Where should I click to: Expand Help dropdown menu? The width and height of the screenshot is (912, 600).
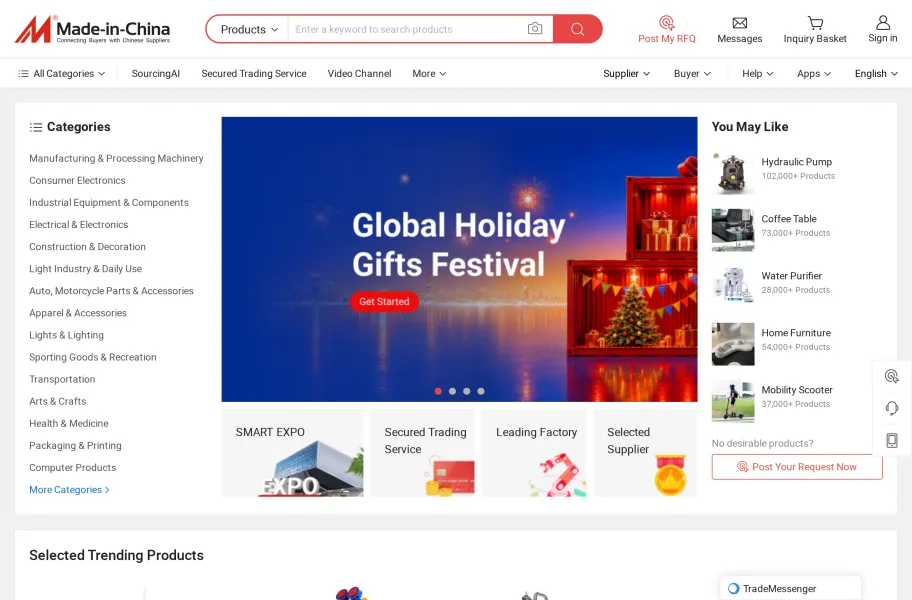coord(757,73)
